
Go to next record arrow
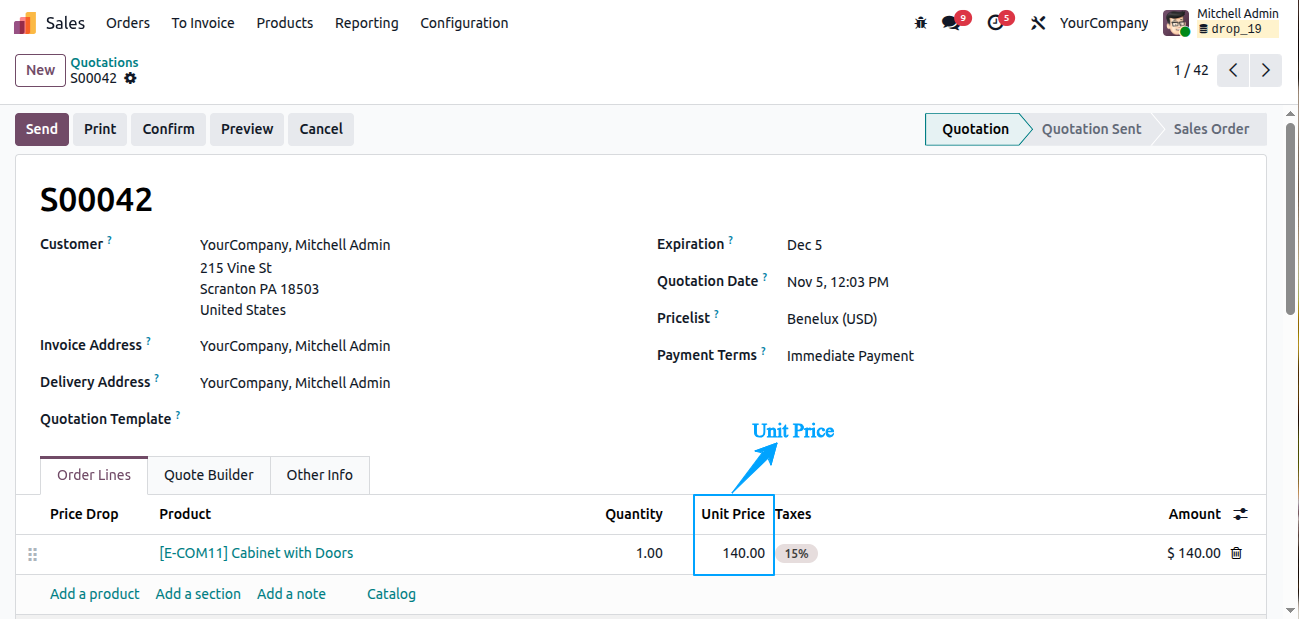[x=1266, y=70]
